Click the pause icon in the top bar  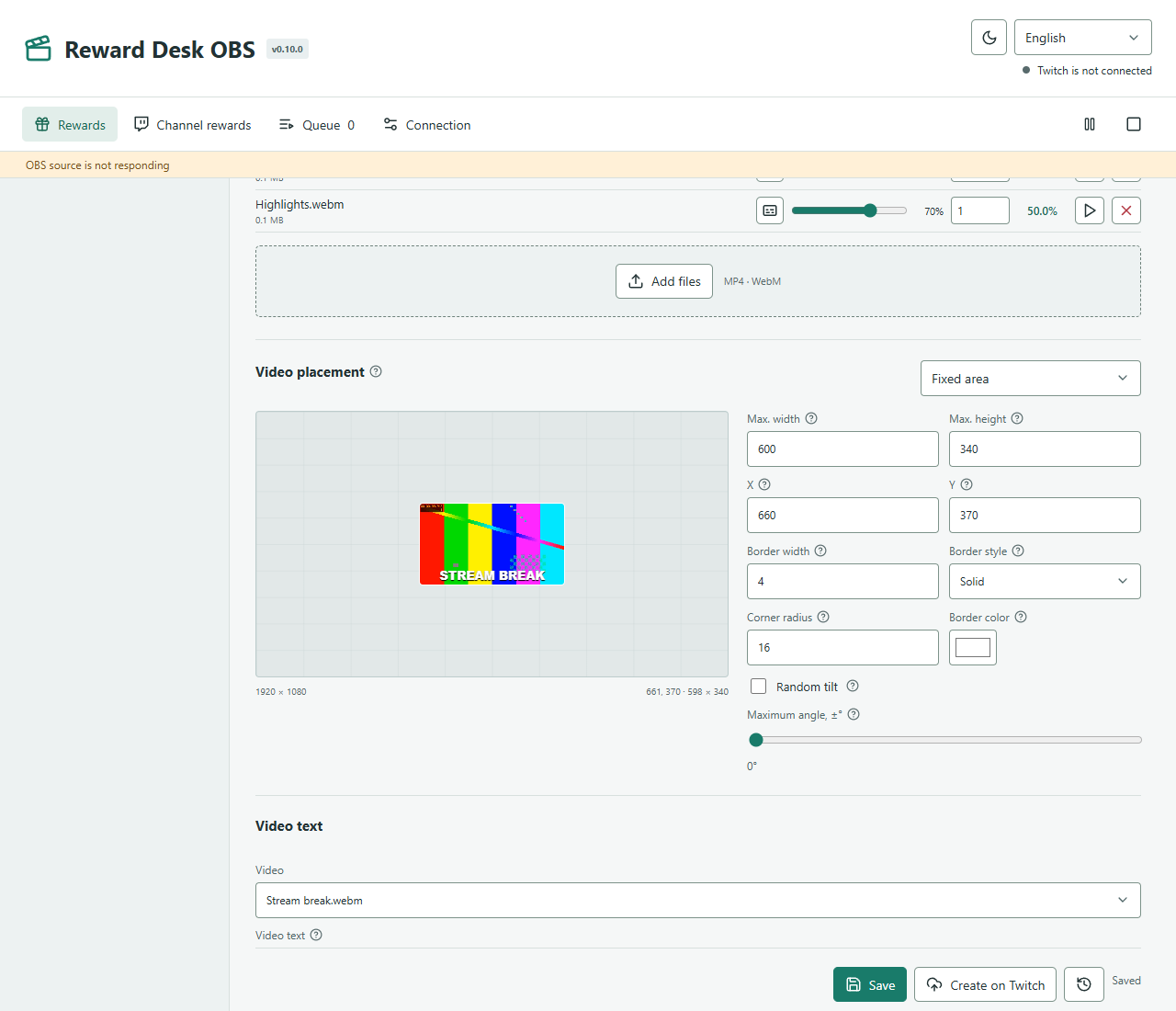coord(1090,124)
